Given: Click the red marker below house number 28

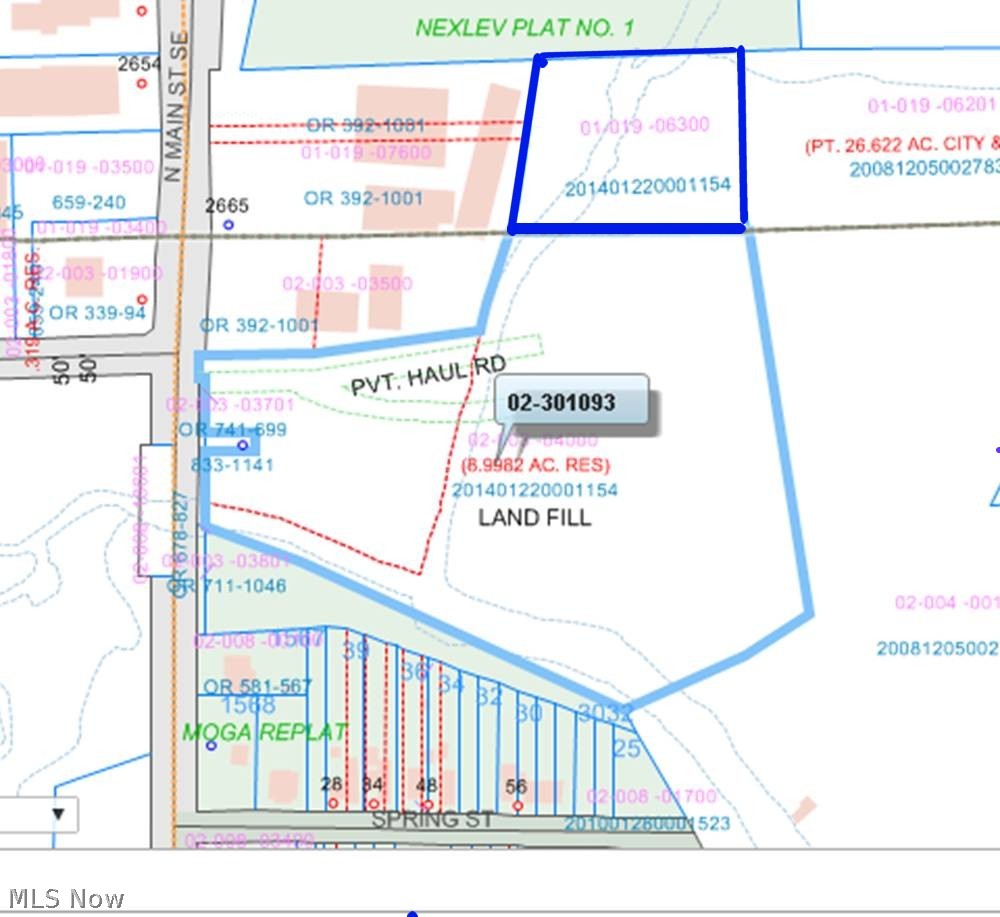Looking at the screenshot, I should coord(333,803).
